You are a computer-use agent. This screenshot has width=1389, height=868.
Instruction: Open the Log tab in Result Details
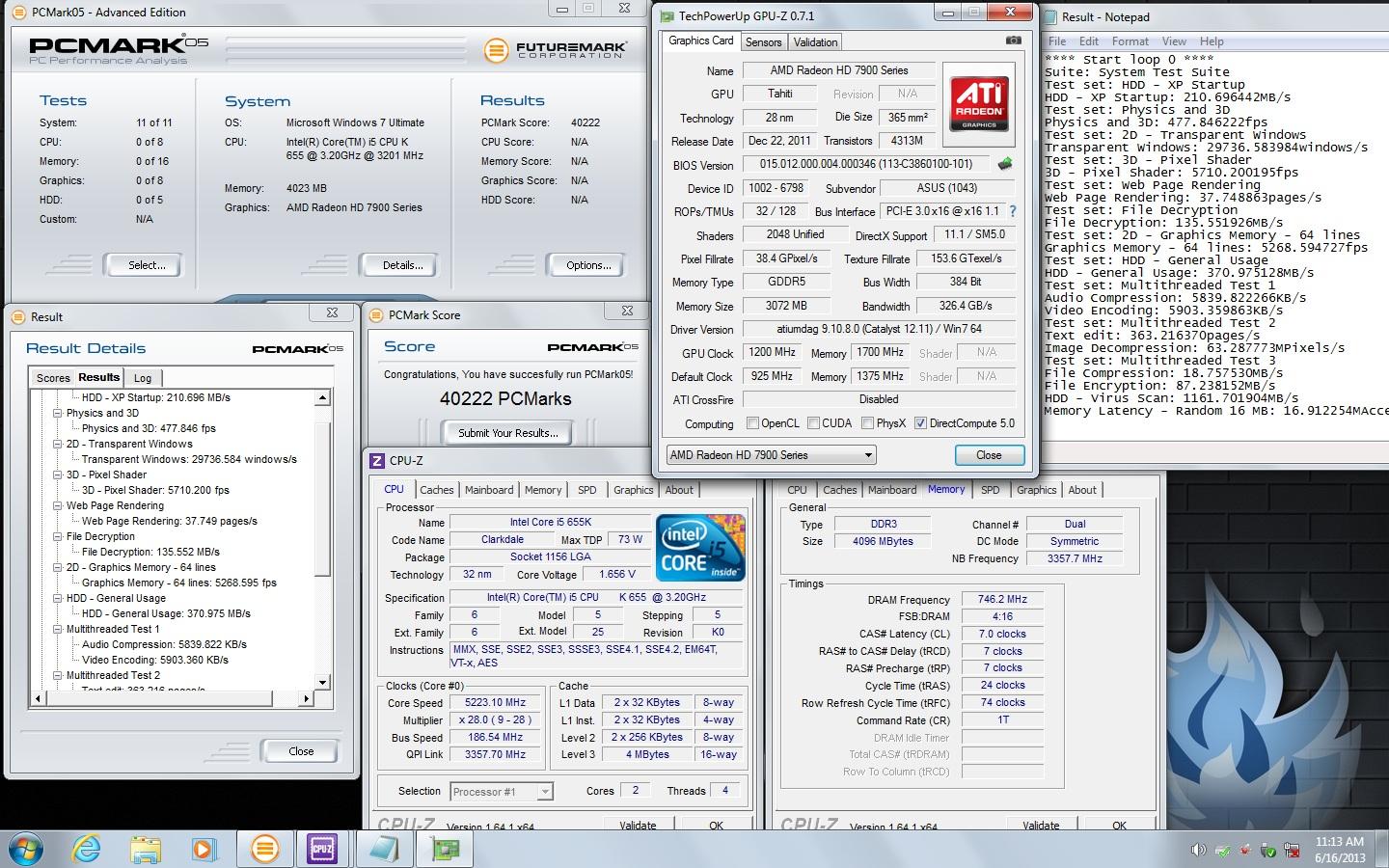(x=143, y=378)
